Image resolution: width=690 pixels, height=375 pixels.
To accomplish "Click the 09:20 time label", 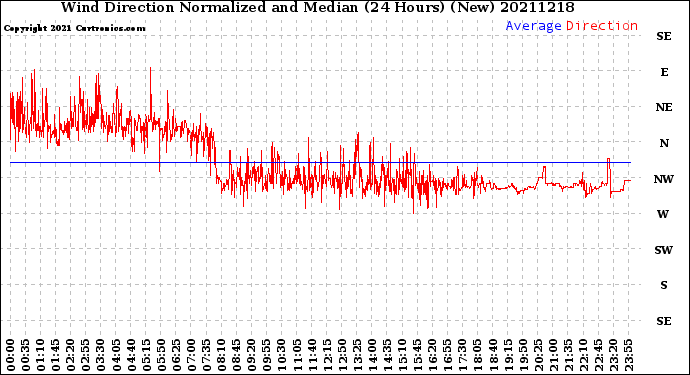I will [x=252, y=355].
